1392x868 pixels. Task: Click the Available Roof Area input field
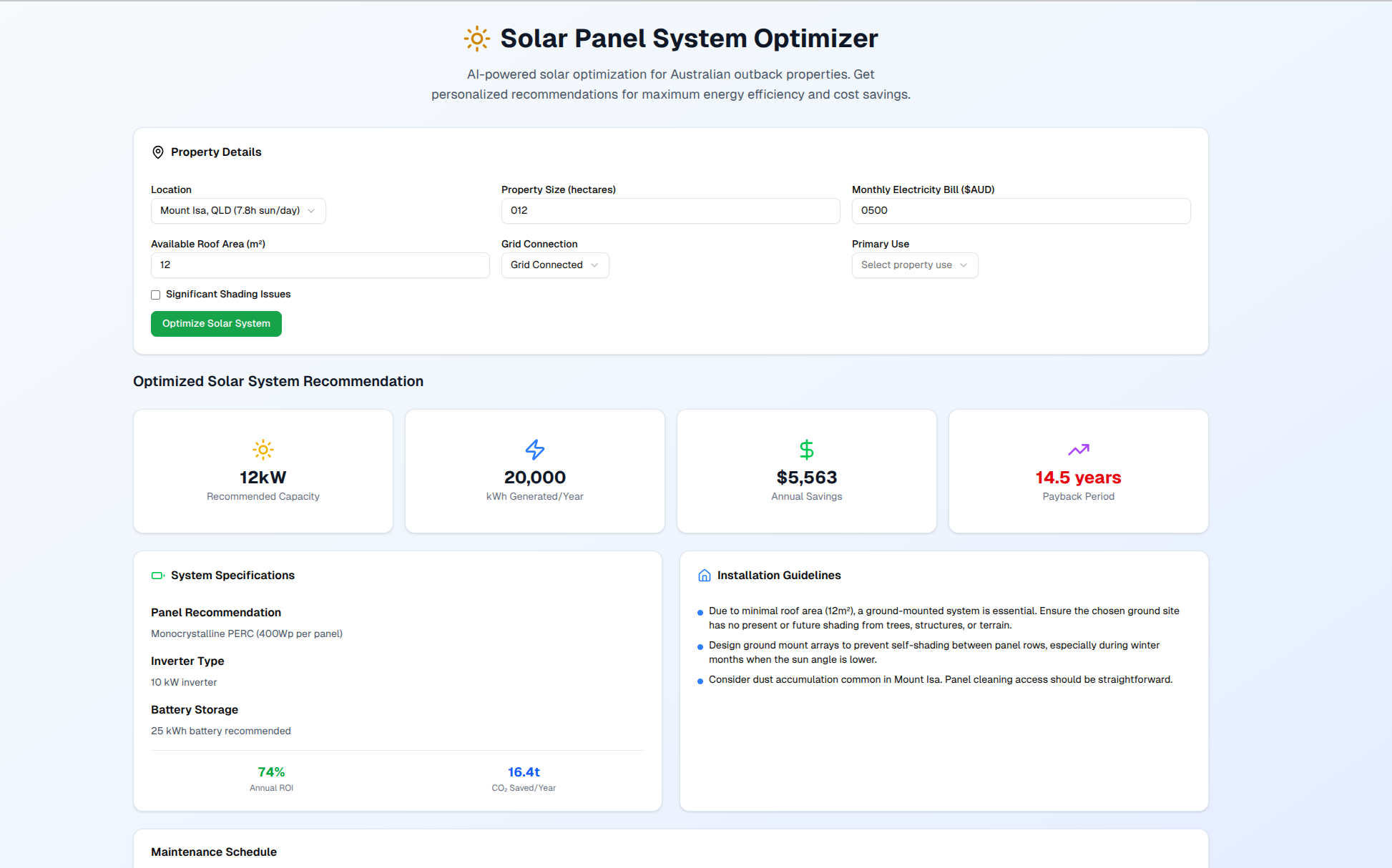(320, 265)
